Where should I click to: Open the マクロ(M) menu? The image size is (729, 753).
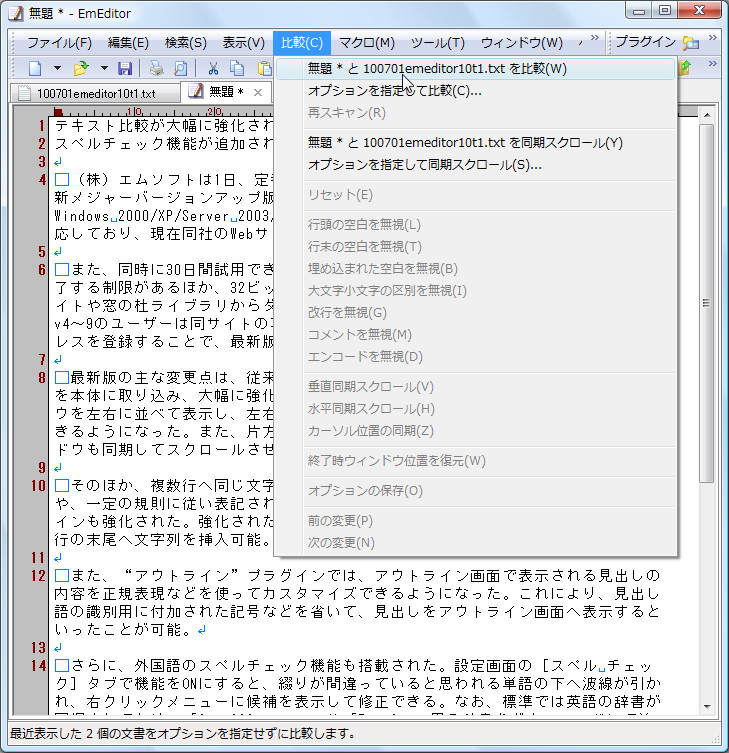pos(366,43)
